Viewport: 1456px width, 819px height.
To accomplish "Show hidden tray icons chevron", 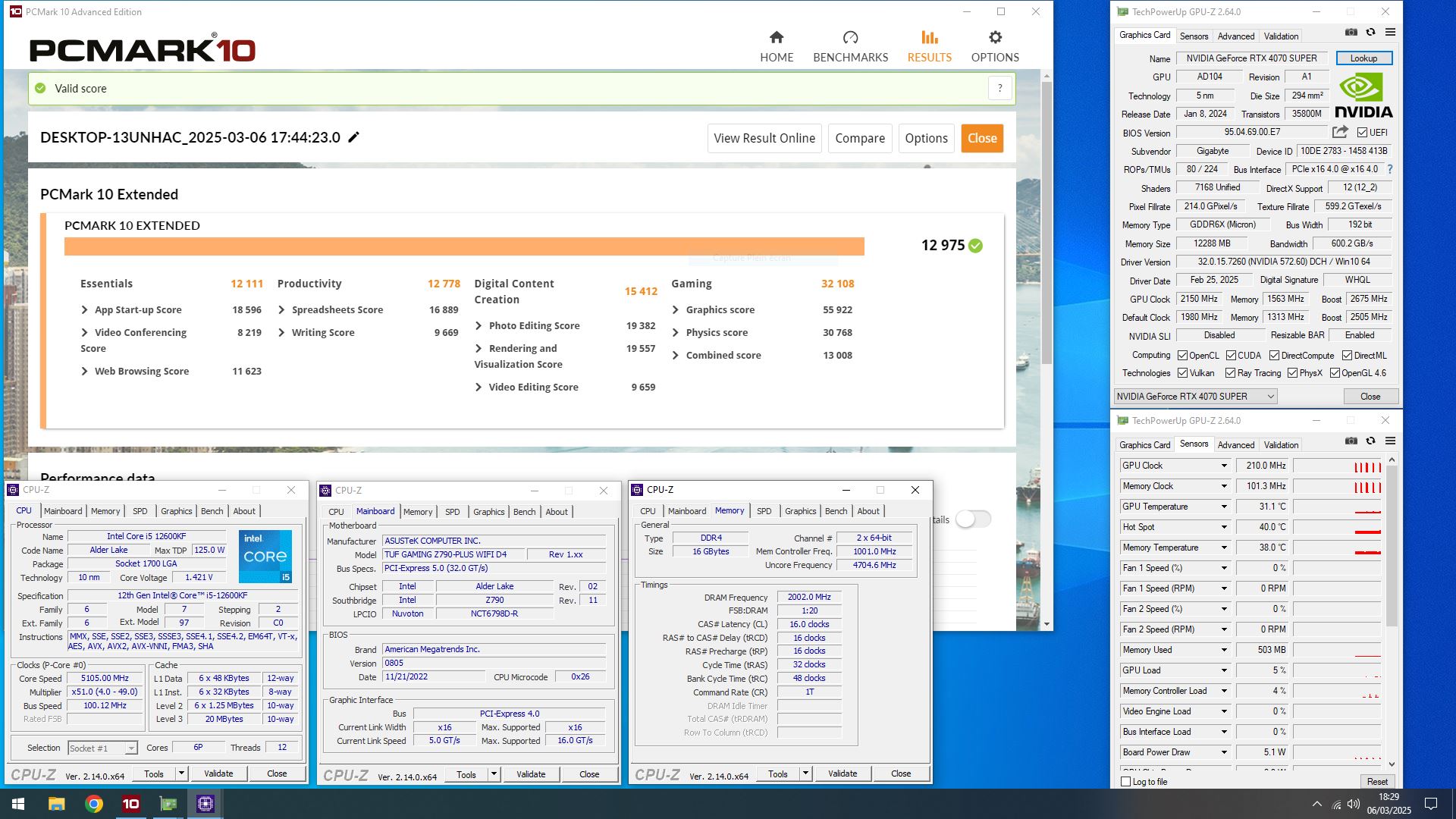I will [1317, 804].
